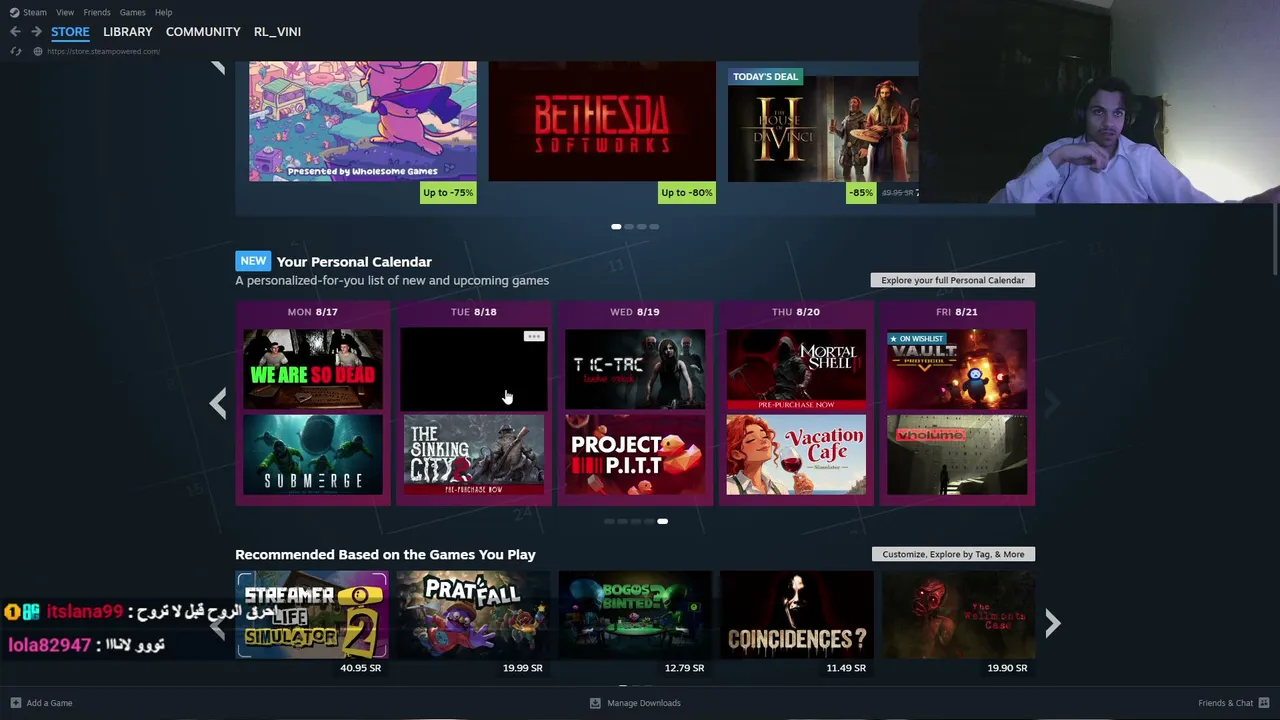Open the Bogos Binted? recommendation
Image resolution: width=1280 pixels, height=720 pixels.
635,615
